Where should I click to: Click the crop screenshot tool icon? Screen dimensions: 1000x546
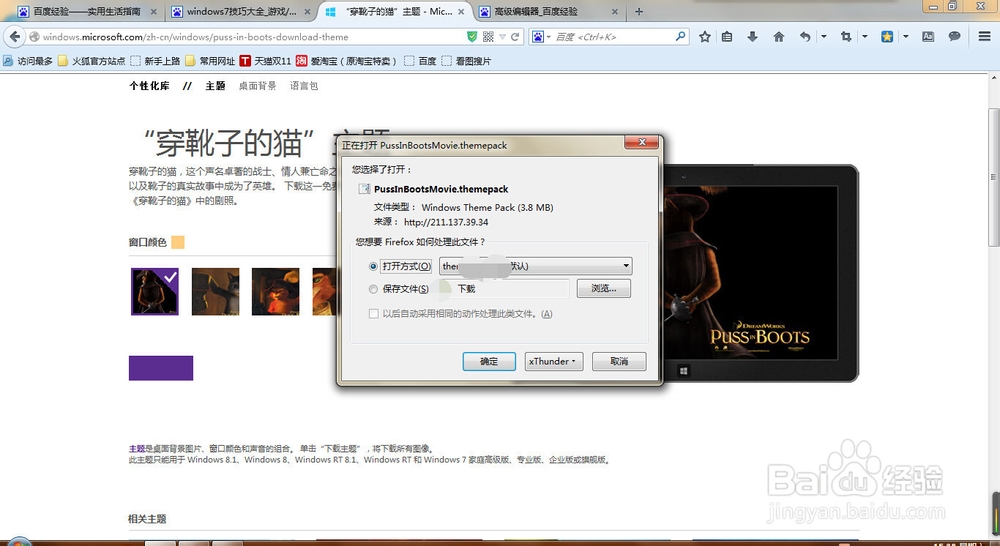click(846, 37)
